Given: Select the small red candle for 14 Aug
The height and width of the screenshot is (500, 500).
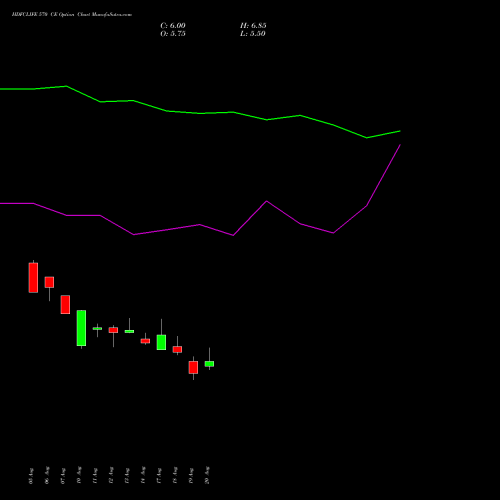Looking at the screenshot, I should 145,341.
